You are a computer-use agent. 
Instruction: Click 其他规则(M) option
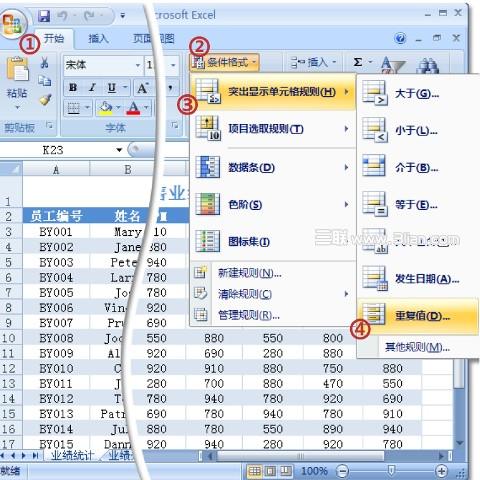click(x=418, y=347)
